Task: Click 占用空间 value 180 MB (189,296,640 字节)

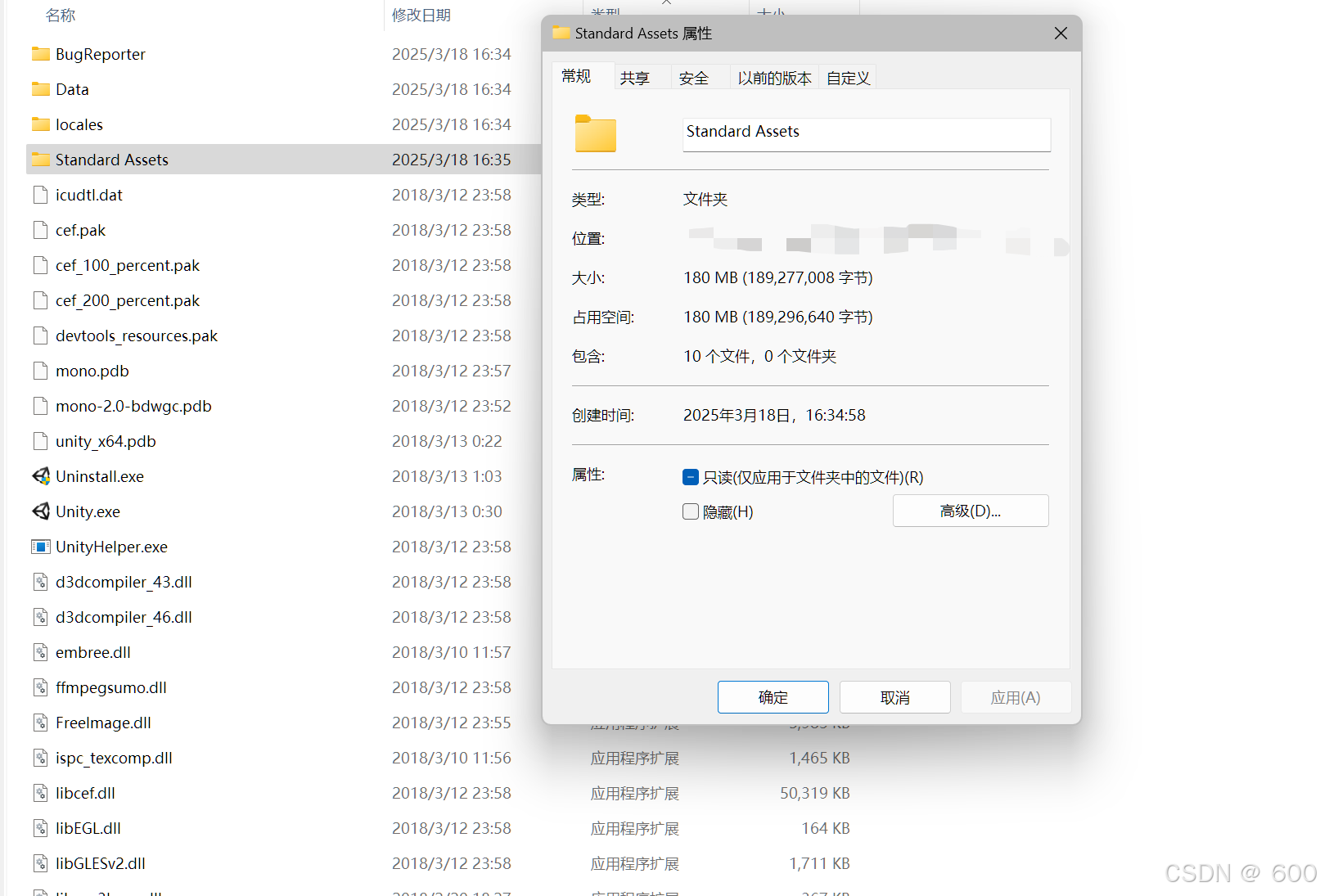Action: pyautogui.click(x=778, y=317)
